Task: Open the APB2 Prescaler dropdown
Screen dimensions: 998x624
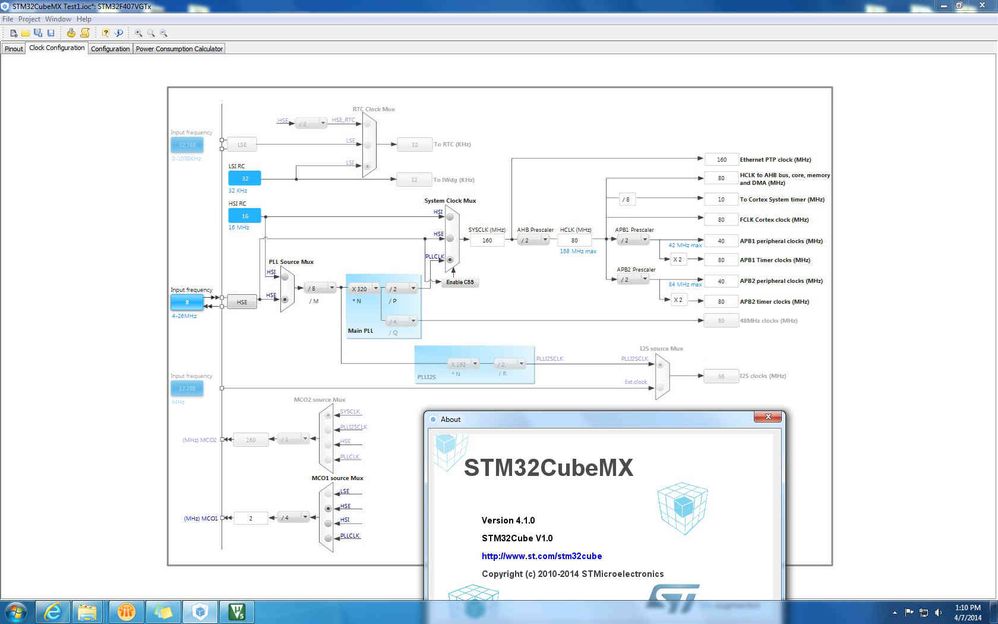Action: (633, 280)
